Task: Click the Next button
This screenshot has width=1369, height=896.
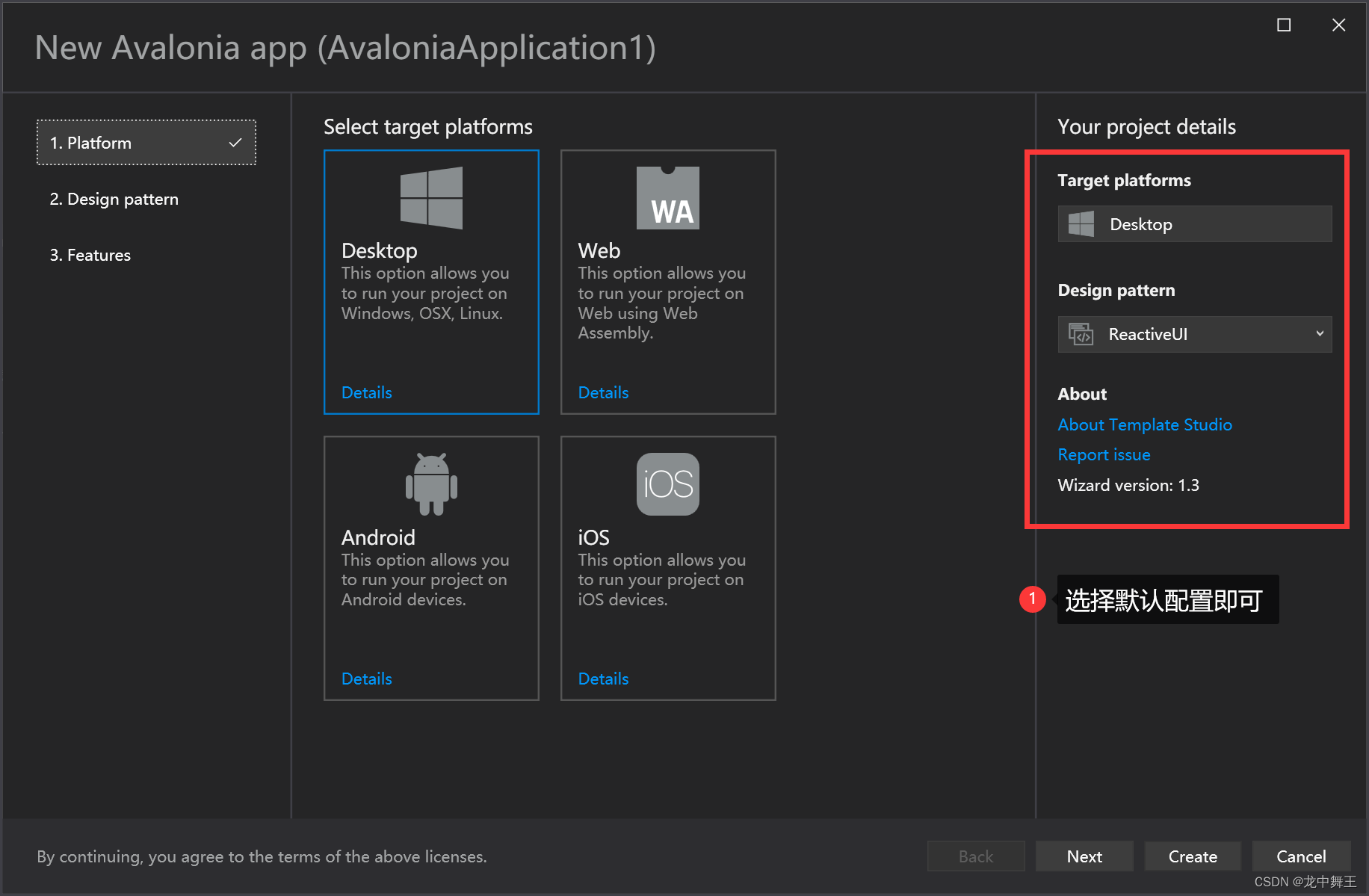Action: (1084, 856)
